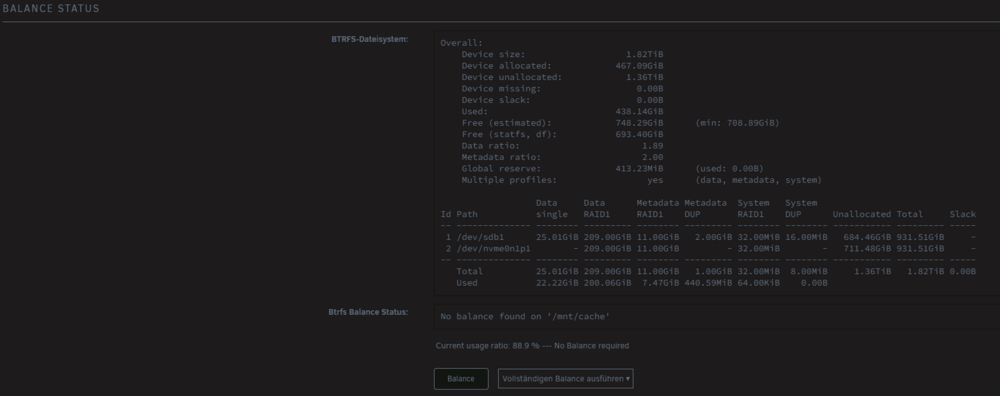This screenshot has width=1000, height=396.
Task: Click the '/dev/sdb1' path cell
Action: (x=480, y=237)
